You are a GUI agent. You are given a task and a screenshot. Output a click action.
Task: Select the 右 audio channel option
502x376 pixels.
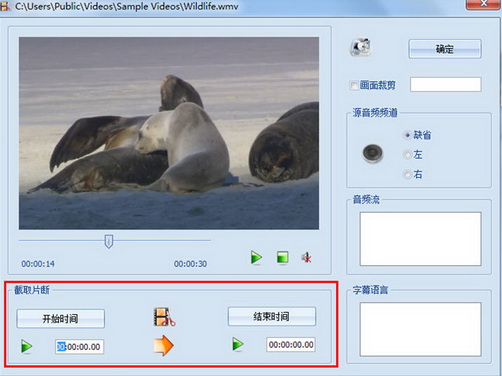(x=407, y=174)
